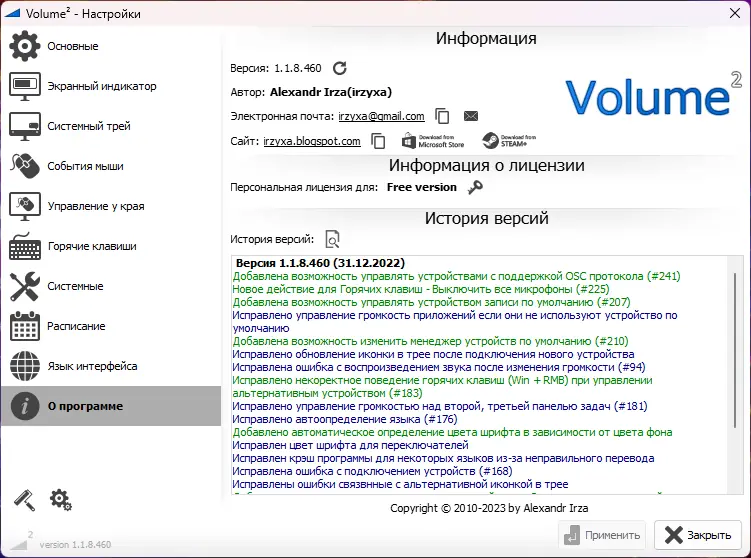Click the Версия 1.1.8.460 (31.12.2022) heading
This screenshot has height=558, width=751.
tap(320, 263)
